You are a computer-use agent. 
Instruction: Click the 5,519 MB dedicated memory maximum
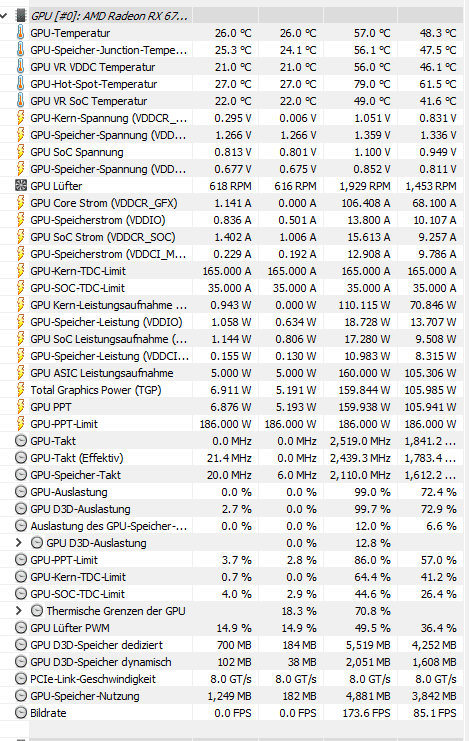tap(368, 646)
